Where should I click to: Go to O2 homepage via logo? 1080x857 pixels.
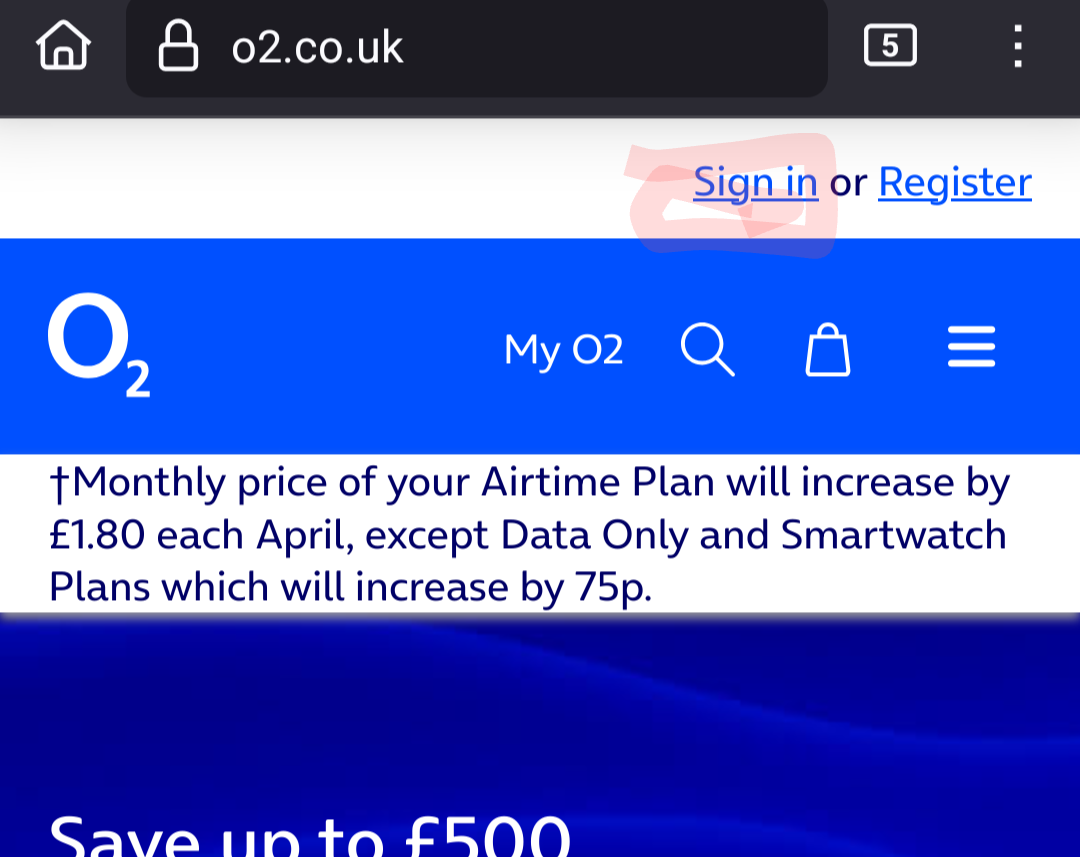point(98,345)
